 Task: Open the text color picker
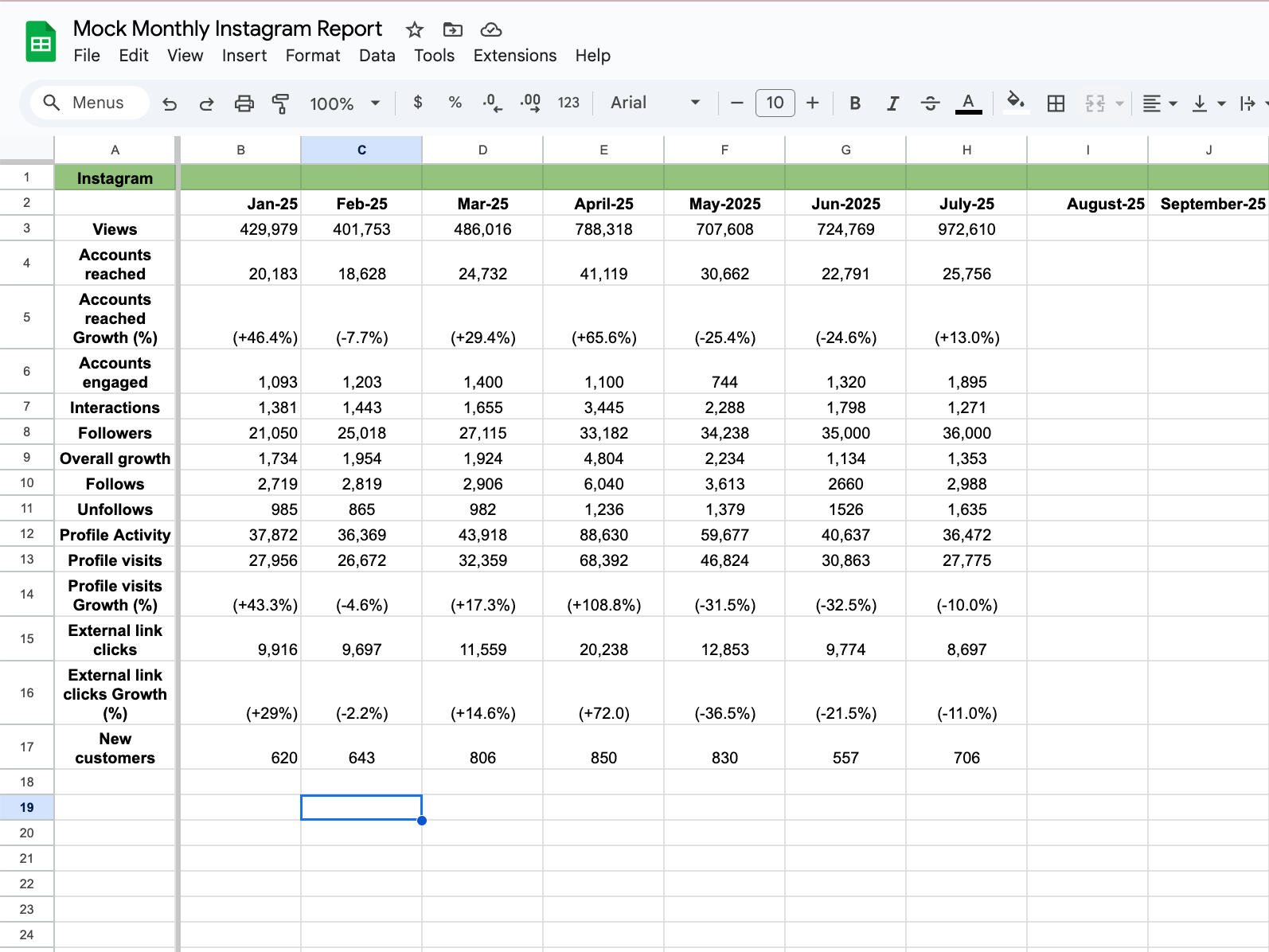point(968,103)
